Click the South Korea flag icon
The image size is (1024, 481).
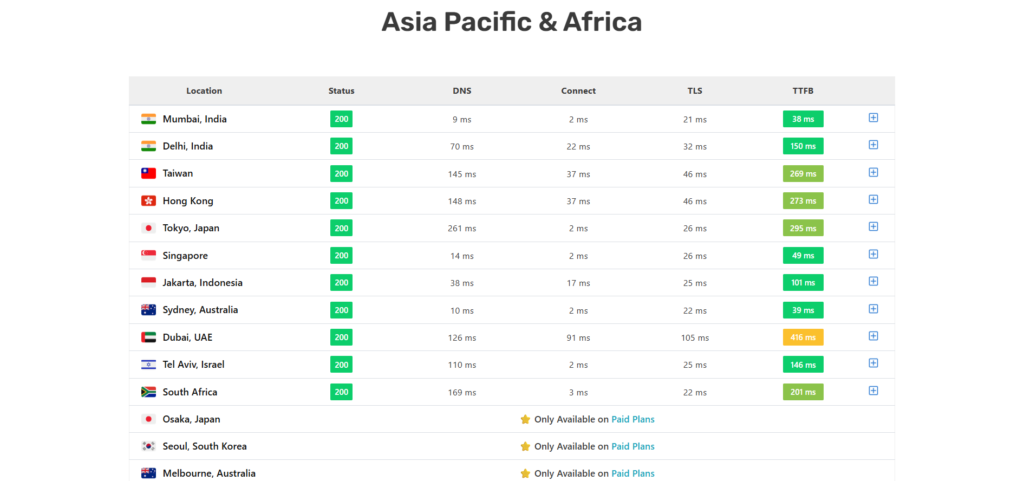(148, 446)
